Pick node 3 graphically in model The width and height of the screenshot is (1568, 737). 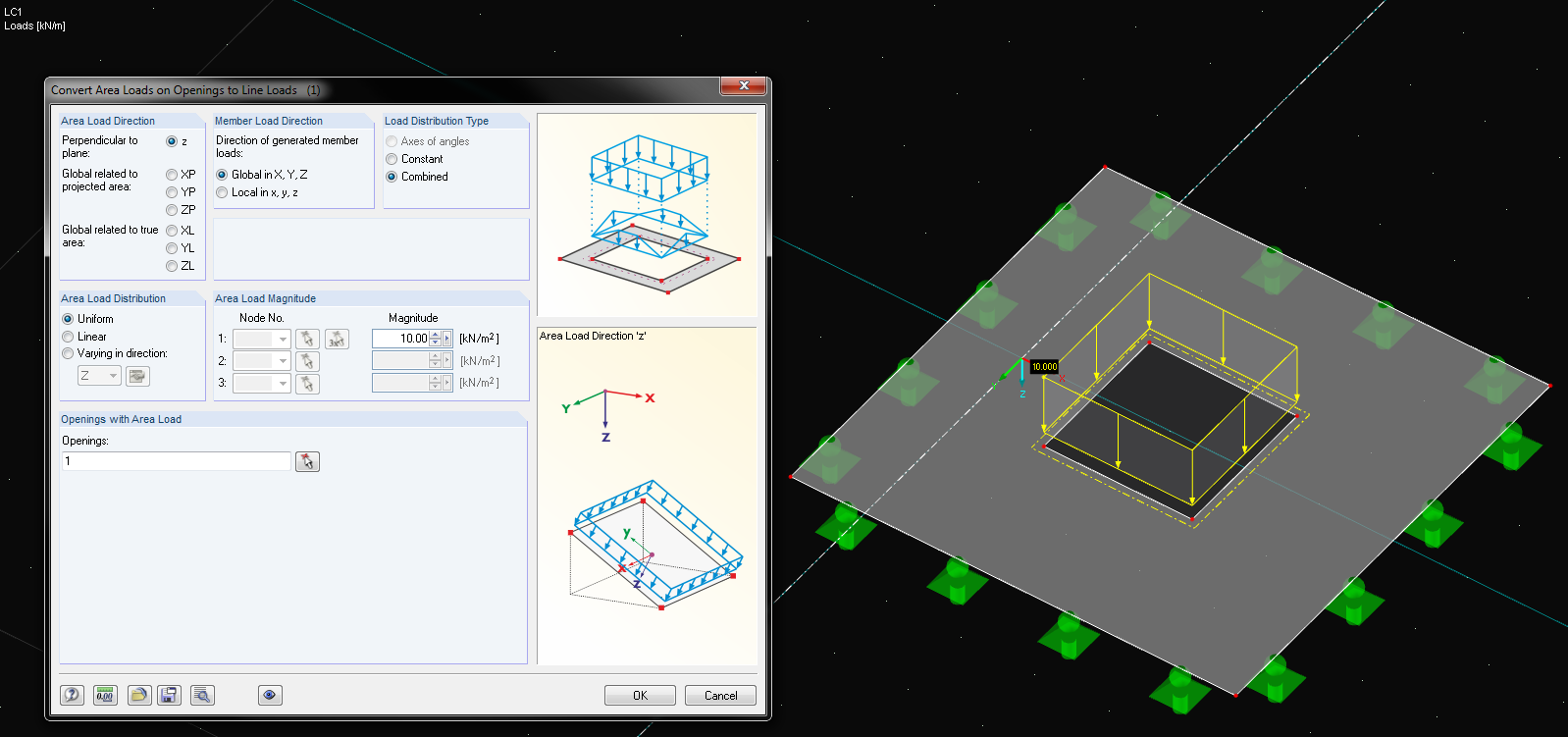pos(307,384)
